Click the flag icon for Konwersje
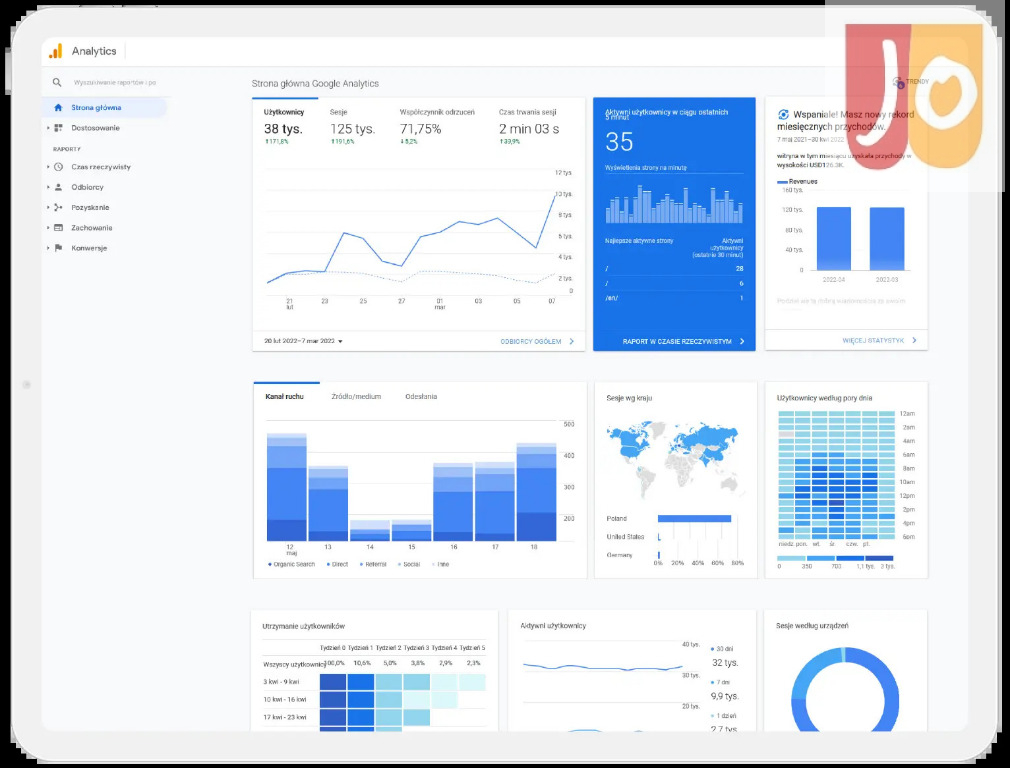 click(x=59, y=248)
